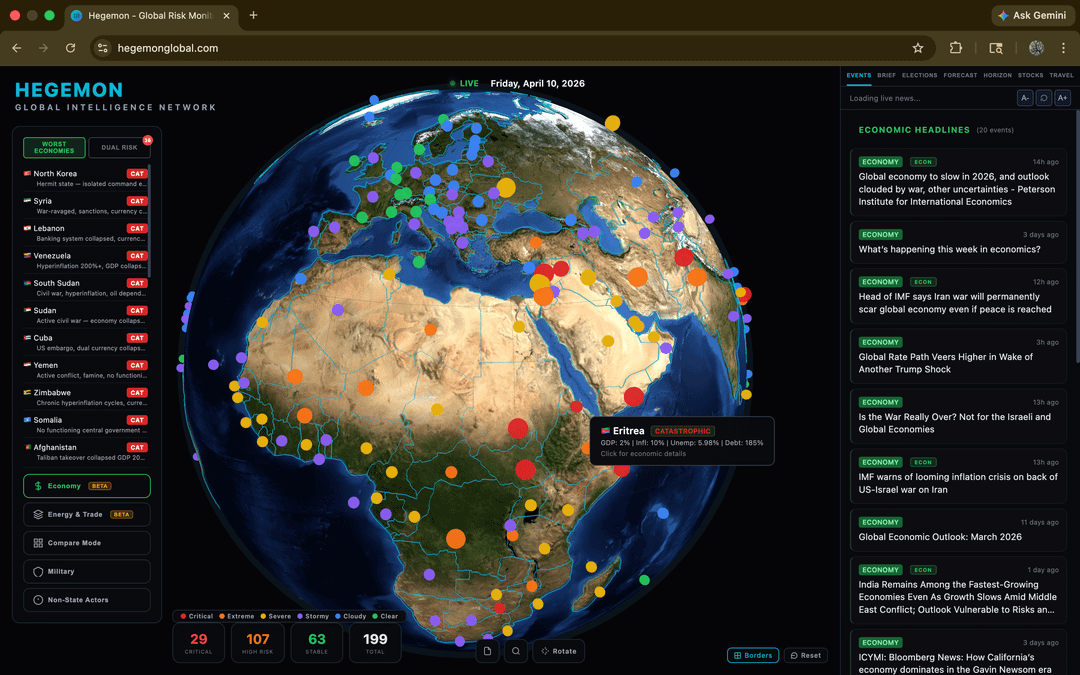Toggle globe rotation with the Rotate button

point(558,651)
